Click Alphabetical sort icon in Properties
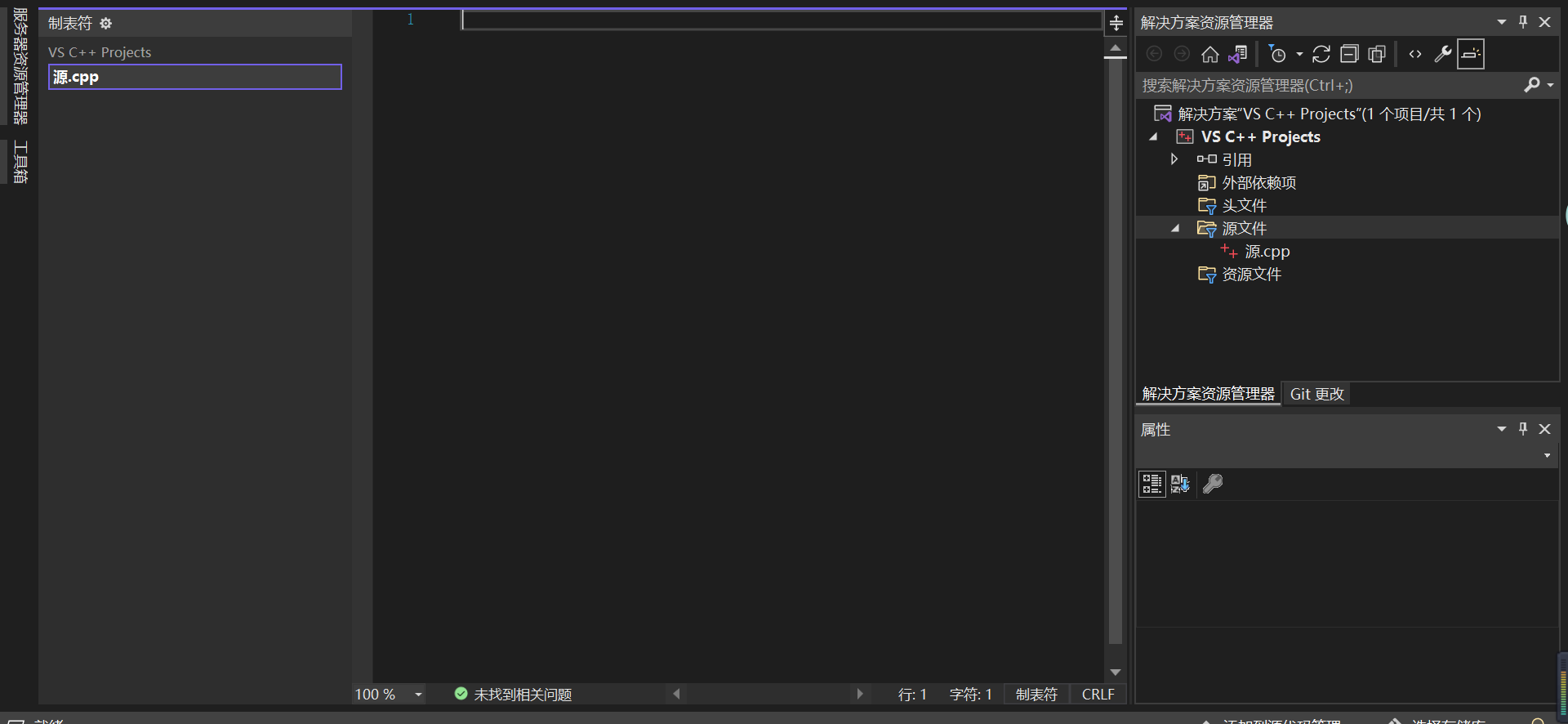The height and width of the screenshot is (724, 1568). point(1180,484)
